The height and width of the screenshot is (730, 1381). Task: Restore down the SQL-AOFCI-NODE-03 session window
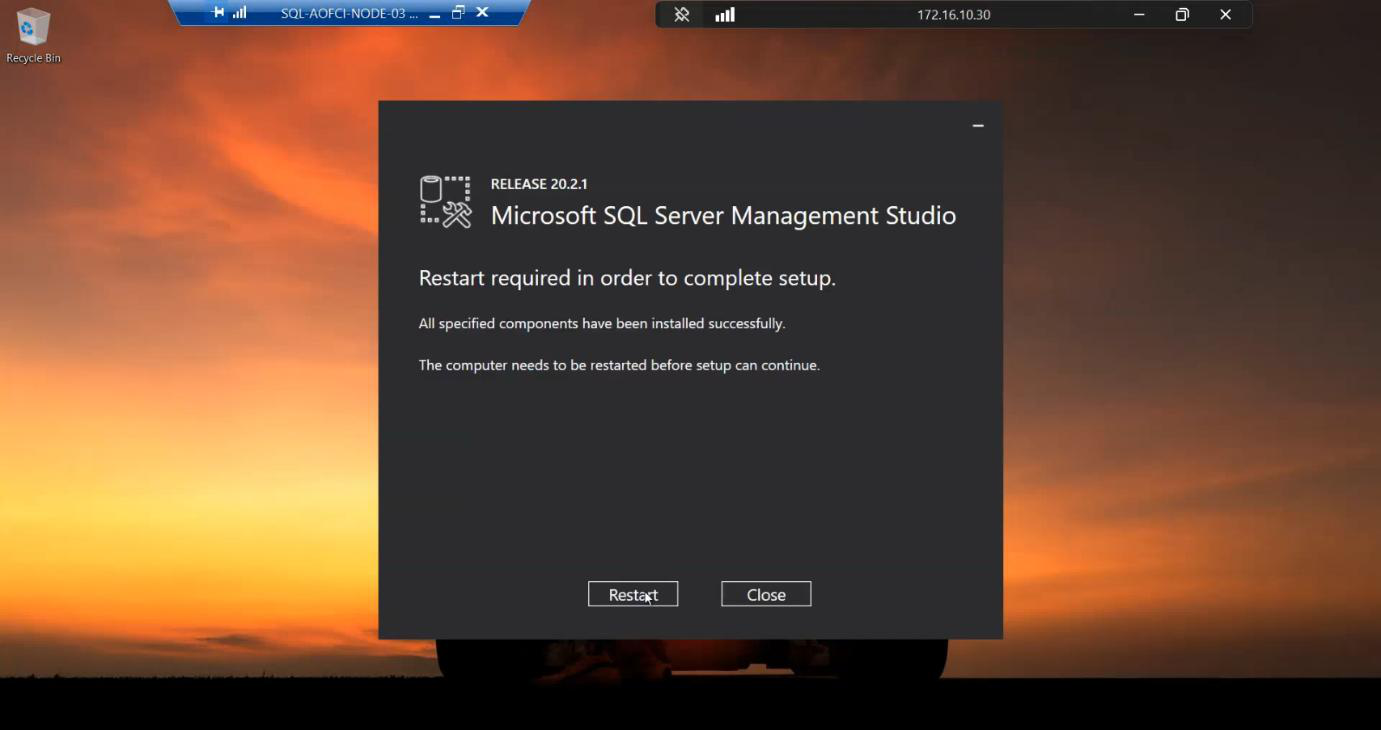pyautogui.click(x=458, y=13)
